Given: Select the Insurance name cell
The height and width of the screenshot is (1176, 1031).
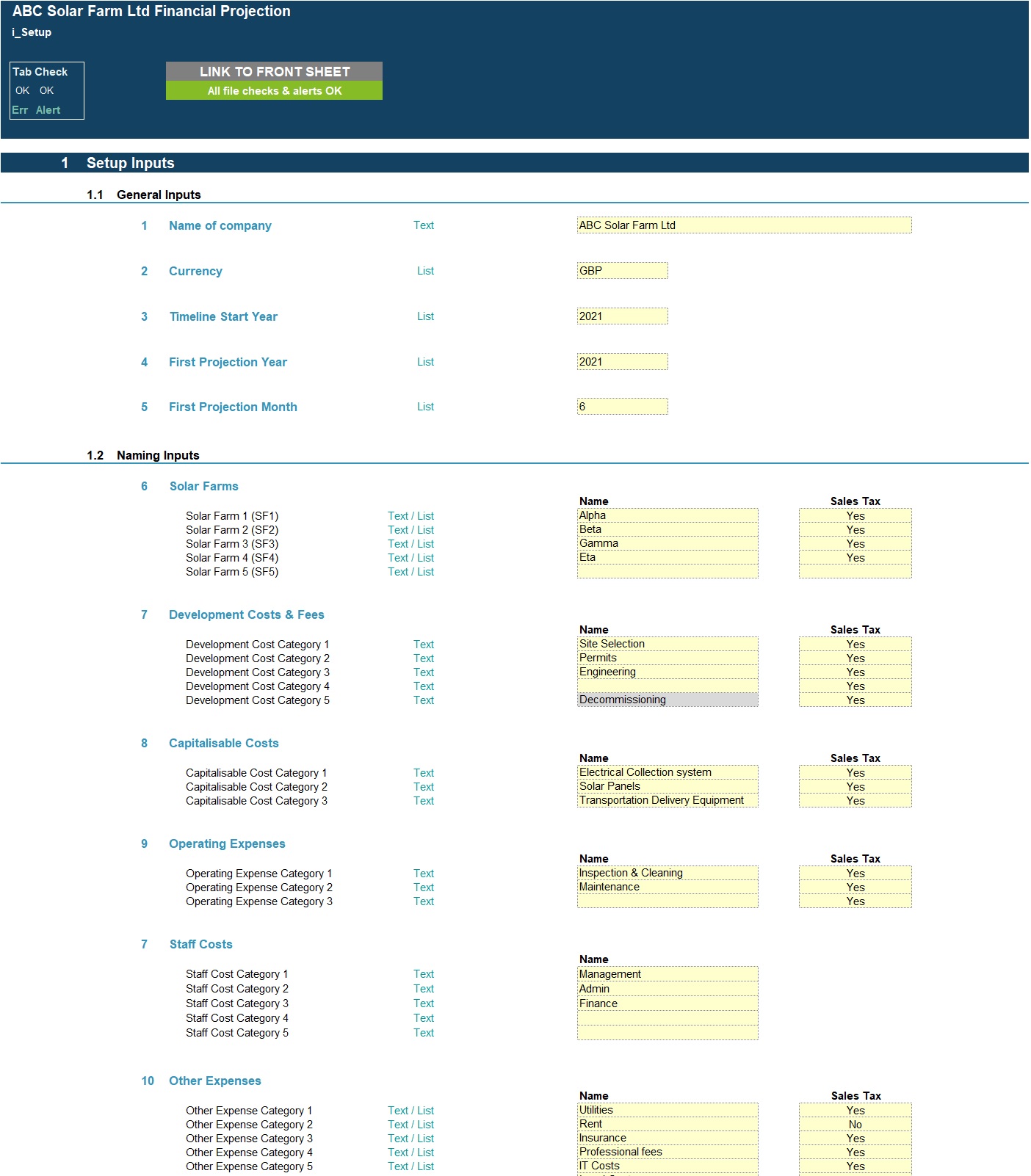Looking at the screenshot, I should click(x=668, y=1138).
